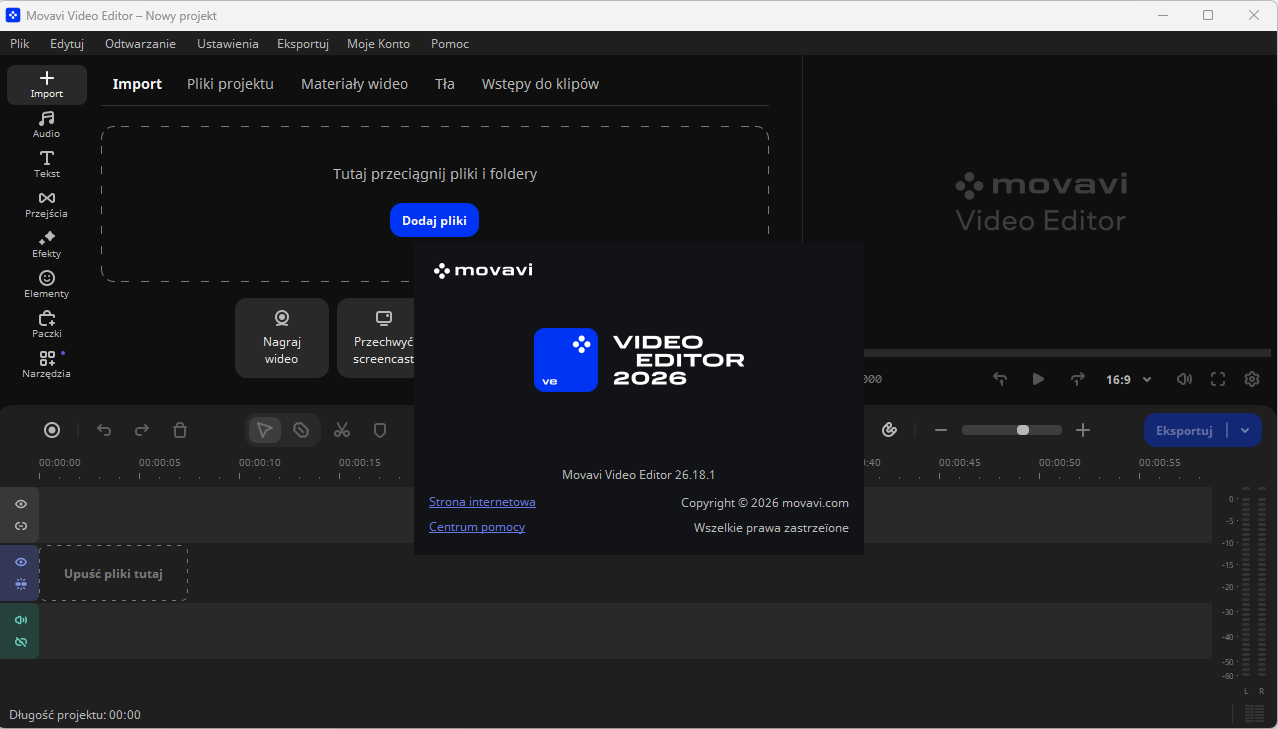Start timeline recording with round record icon

(52, 430)
